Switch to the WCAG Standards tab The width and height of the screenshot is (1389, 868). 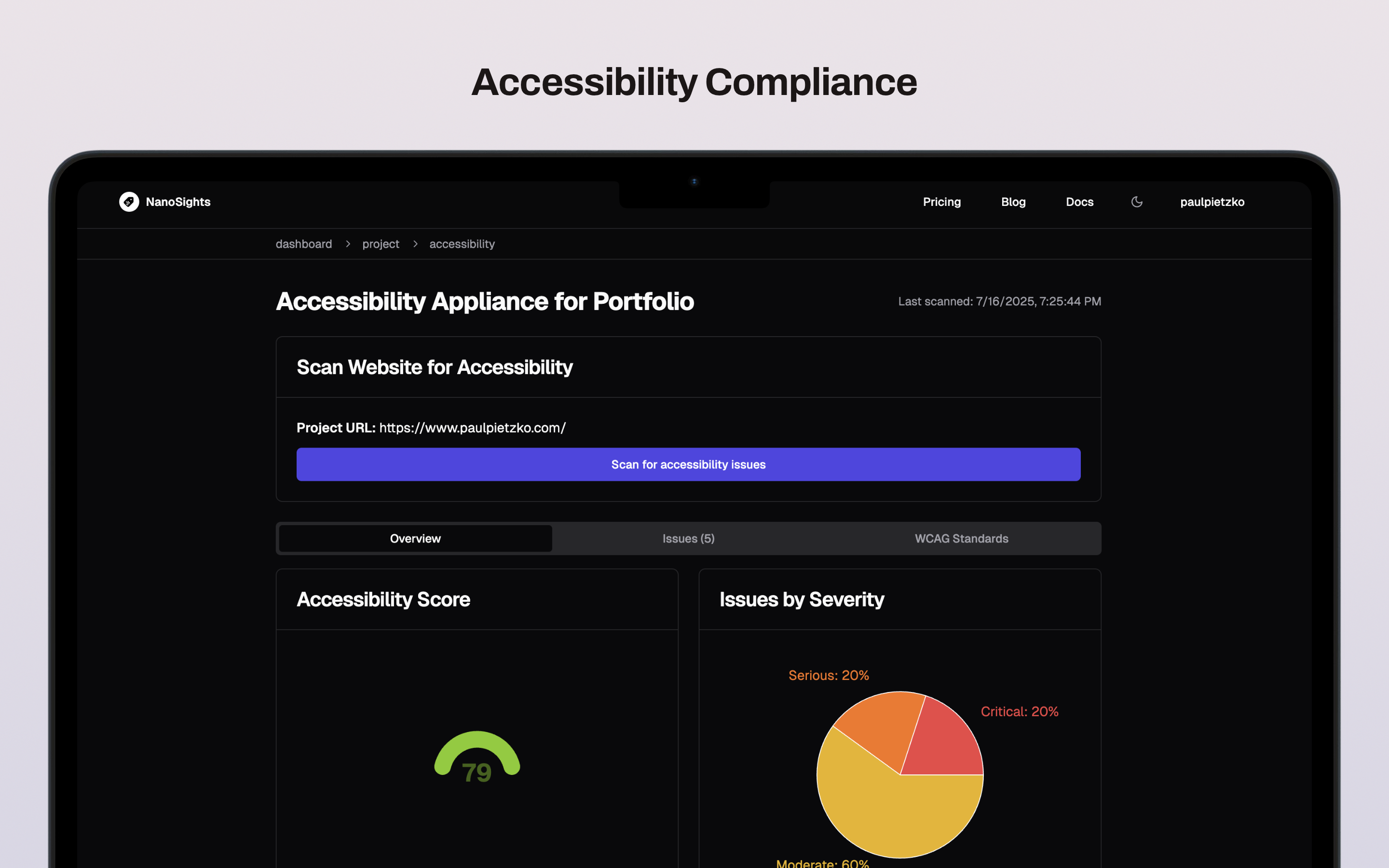[961, 539]
